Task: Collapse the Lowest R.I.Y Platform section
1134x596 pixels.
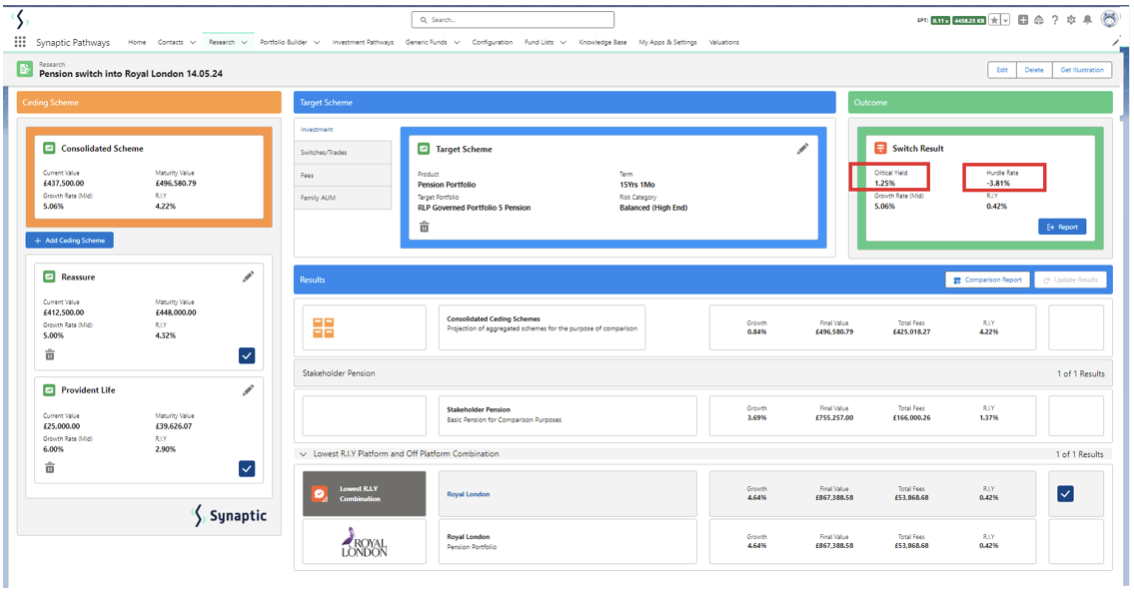Action: [303, 454]
